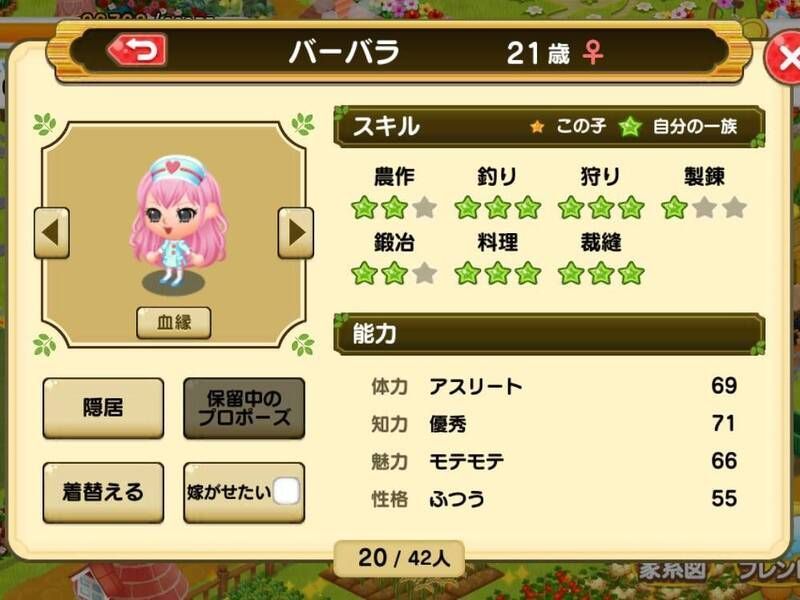
Task: Click the first star under 農作
Action: [364, 208]
